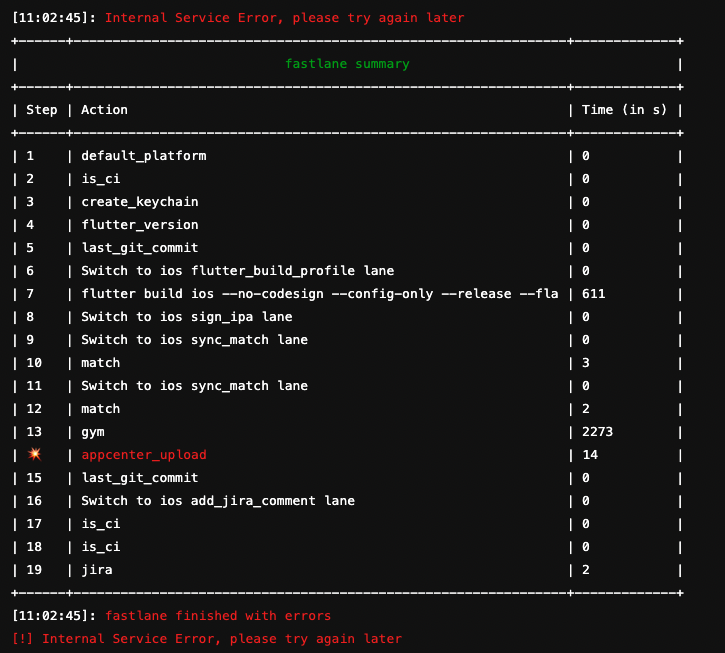Screen dimensions: 725x653
Task: Select step number 13
Action: tap(34, 432)
